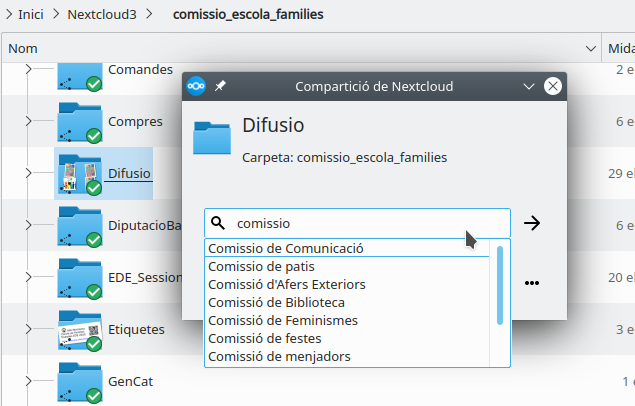The height and width of the screenshot is (406, 635).
Task: Click the Etiquetes folder thumbnail
Action: point(80,329)
